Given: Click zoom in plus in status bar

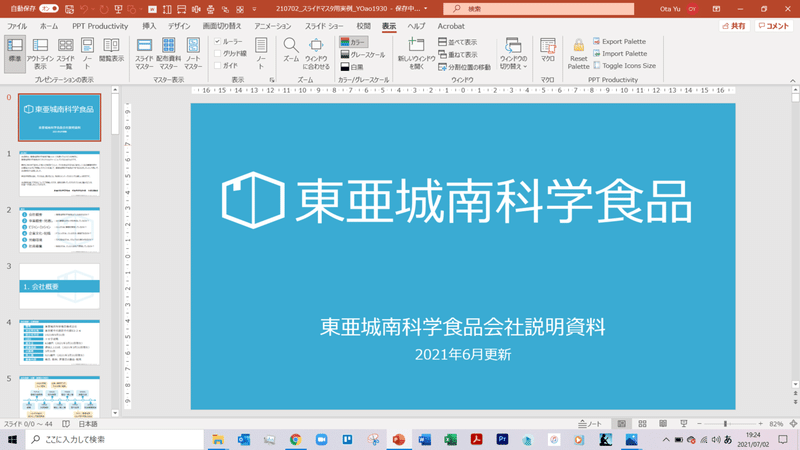Looking at the screenshot, I should pos(761,424).
